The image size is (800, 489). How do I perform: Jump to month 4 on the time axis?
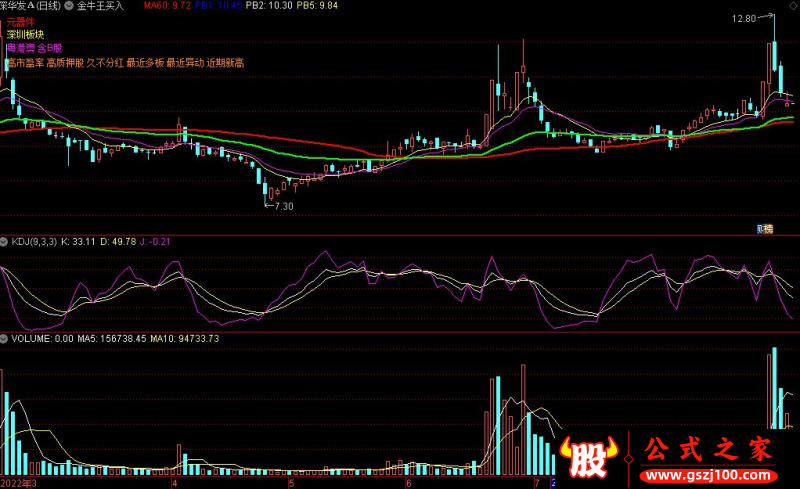pyautogui.click(x=174, y=483)
